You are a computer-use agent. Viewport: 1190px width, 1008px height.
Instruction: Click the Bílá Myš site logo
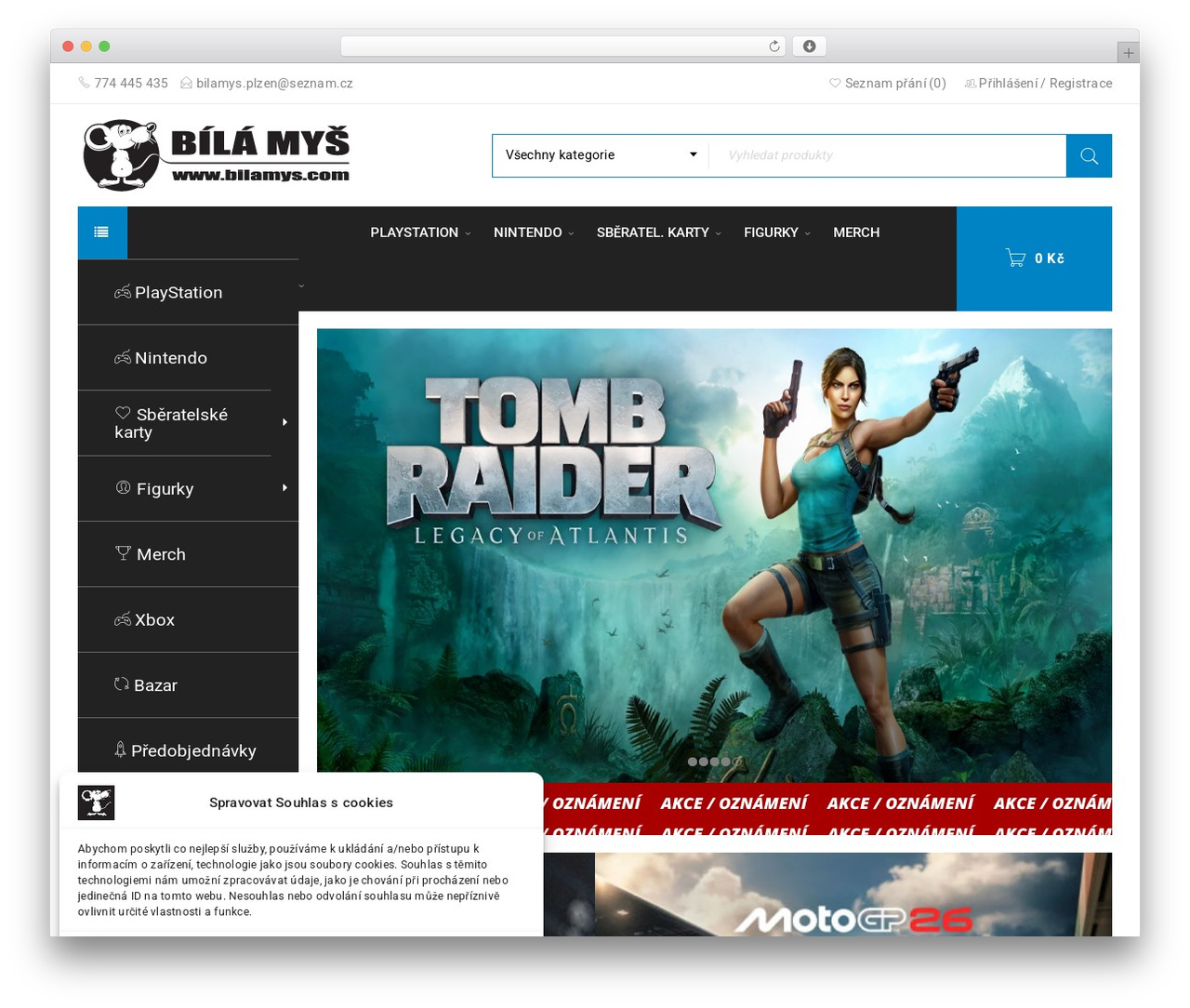(x=217, y=154)
